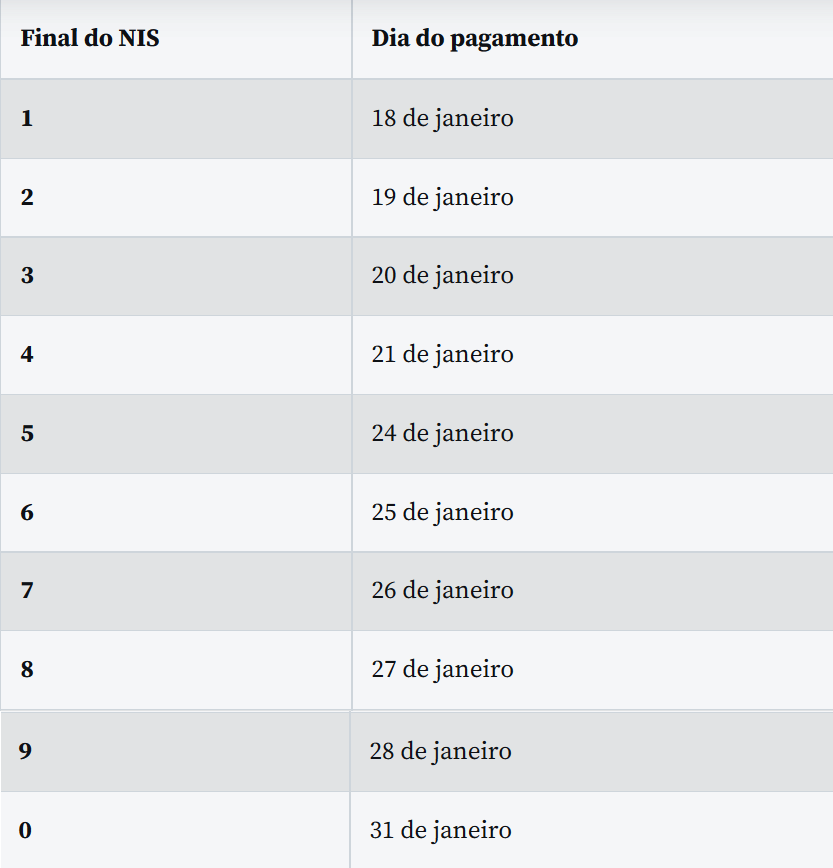Image resolution: width=833 pixels, height=868 pixels.
Task: Click the "31 de janeiro" payment date
Action: point(440,830)
